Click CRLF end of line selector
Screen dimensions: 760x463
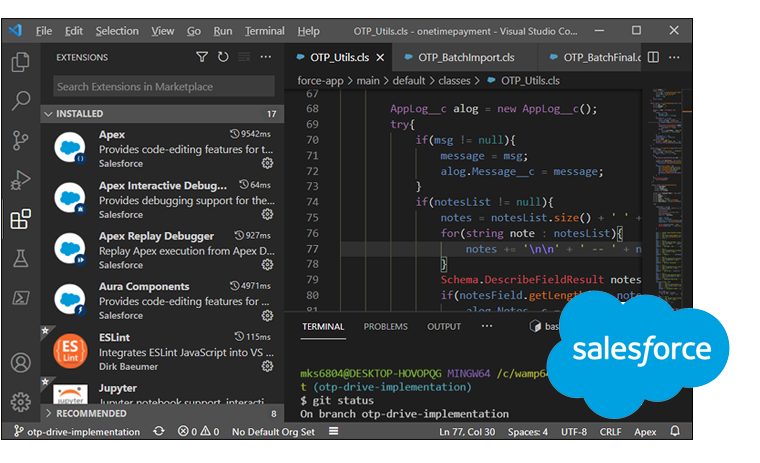click(x=610, y=431)
